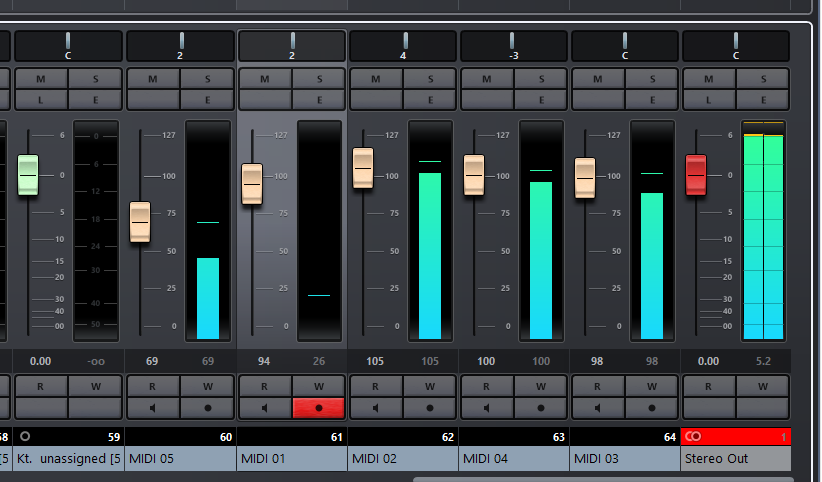This screenshot has height=482, width=822.
Task: Toggle Listen (L) on Stereo Out channel
Action: tap(708, 99)
